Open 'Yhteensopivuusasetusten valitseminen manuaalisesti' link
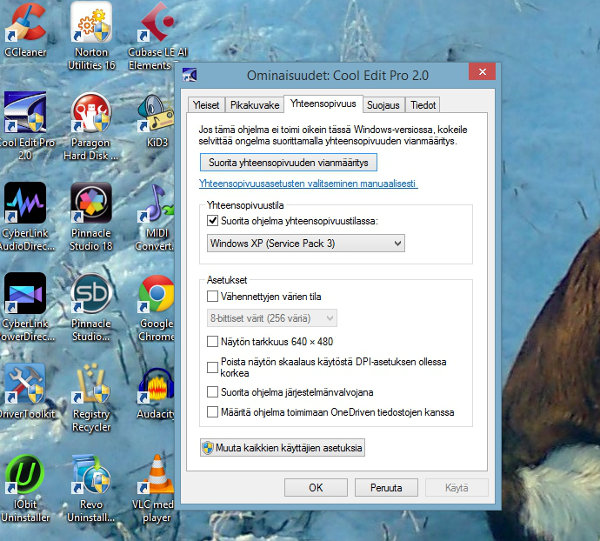This screenshot has width=600, height=541. point(308,184)
